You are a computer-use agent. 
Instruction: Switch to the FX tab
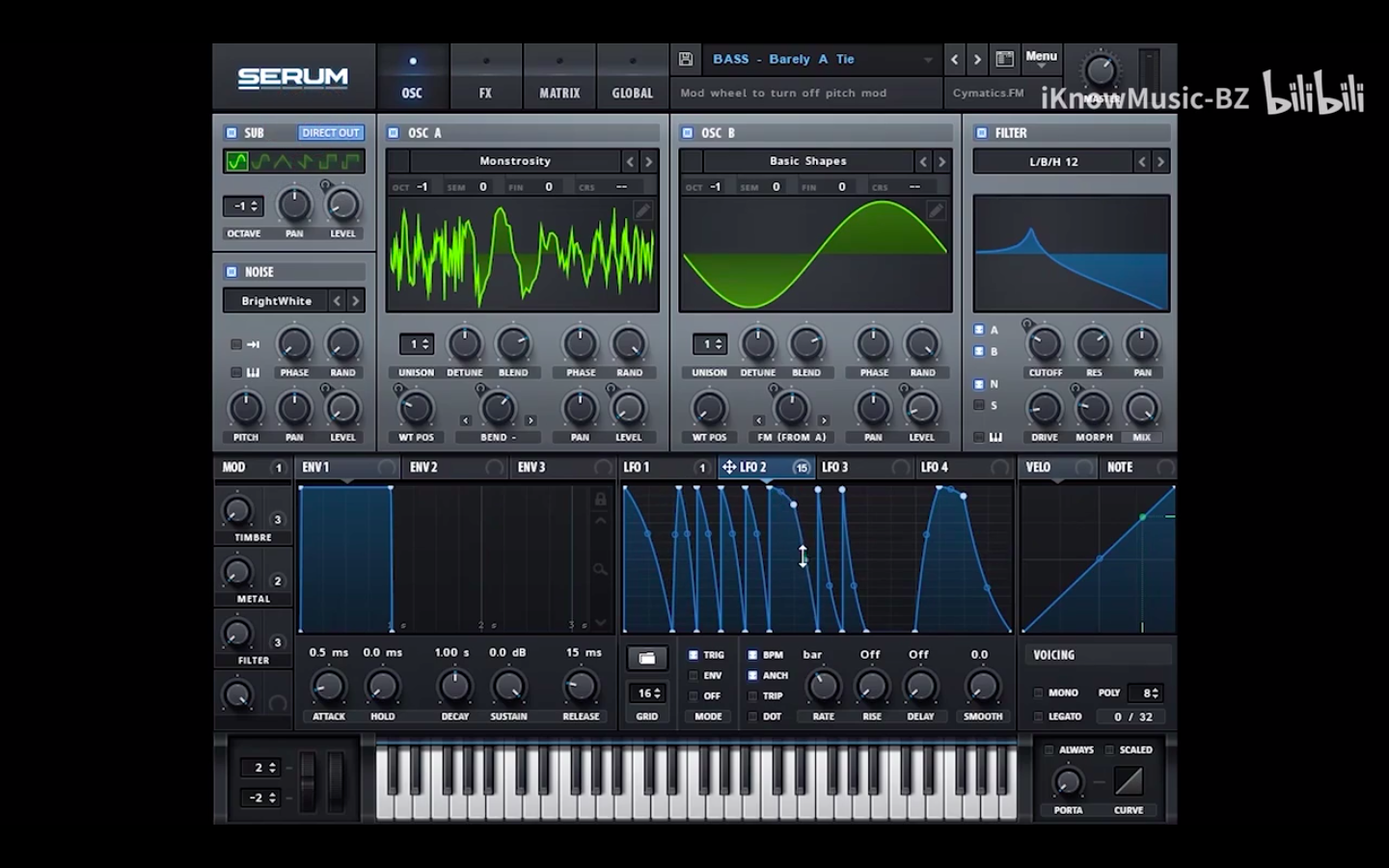(x=485, y=77)
